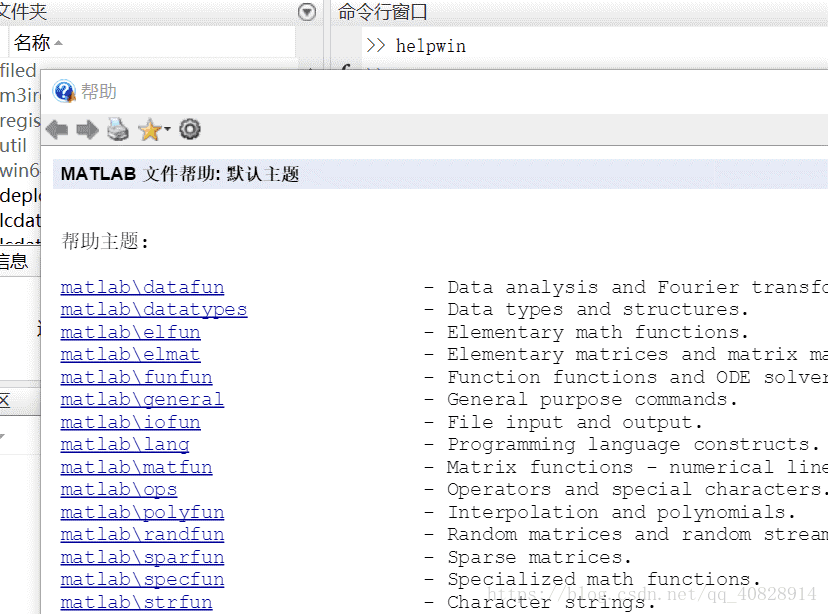
Task: Select the 'filed' item in folder list
Action: point(18,70)
